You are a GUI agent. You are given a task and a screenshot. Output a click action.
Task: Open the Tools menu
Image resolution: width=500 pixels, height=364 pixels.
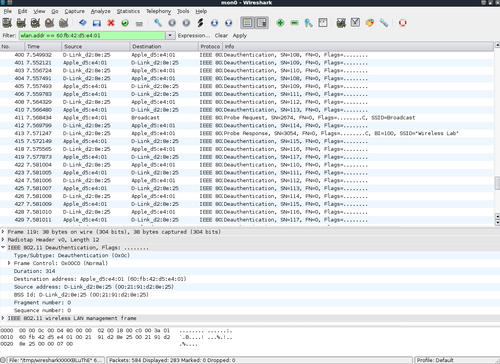pos(183,11)
